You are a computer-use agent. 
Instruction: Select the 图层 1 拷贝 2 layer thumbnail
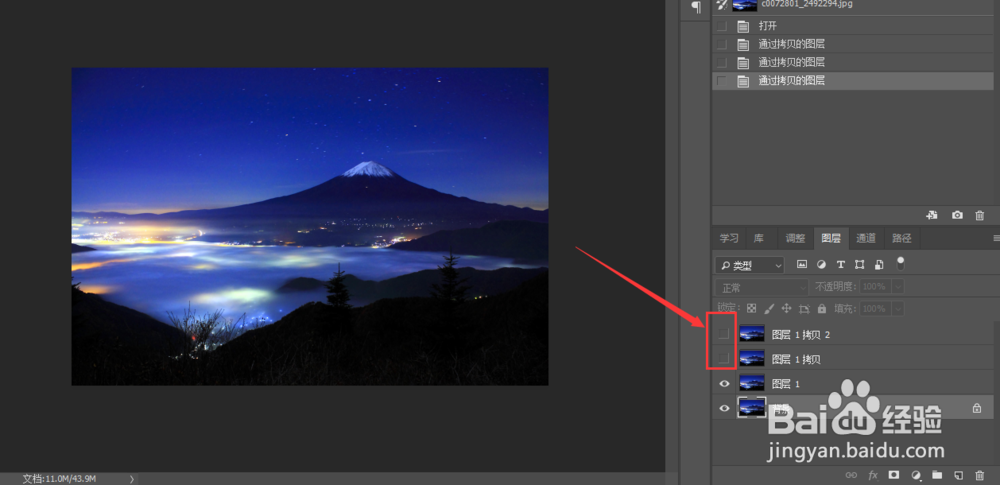[752, 333]
